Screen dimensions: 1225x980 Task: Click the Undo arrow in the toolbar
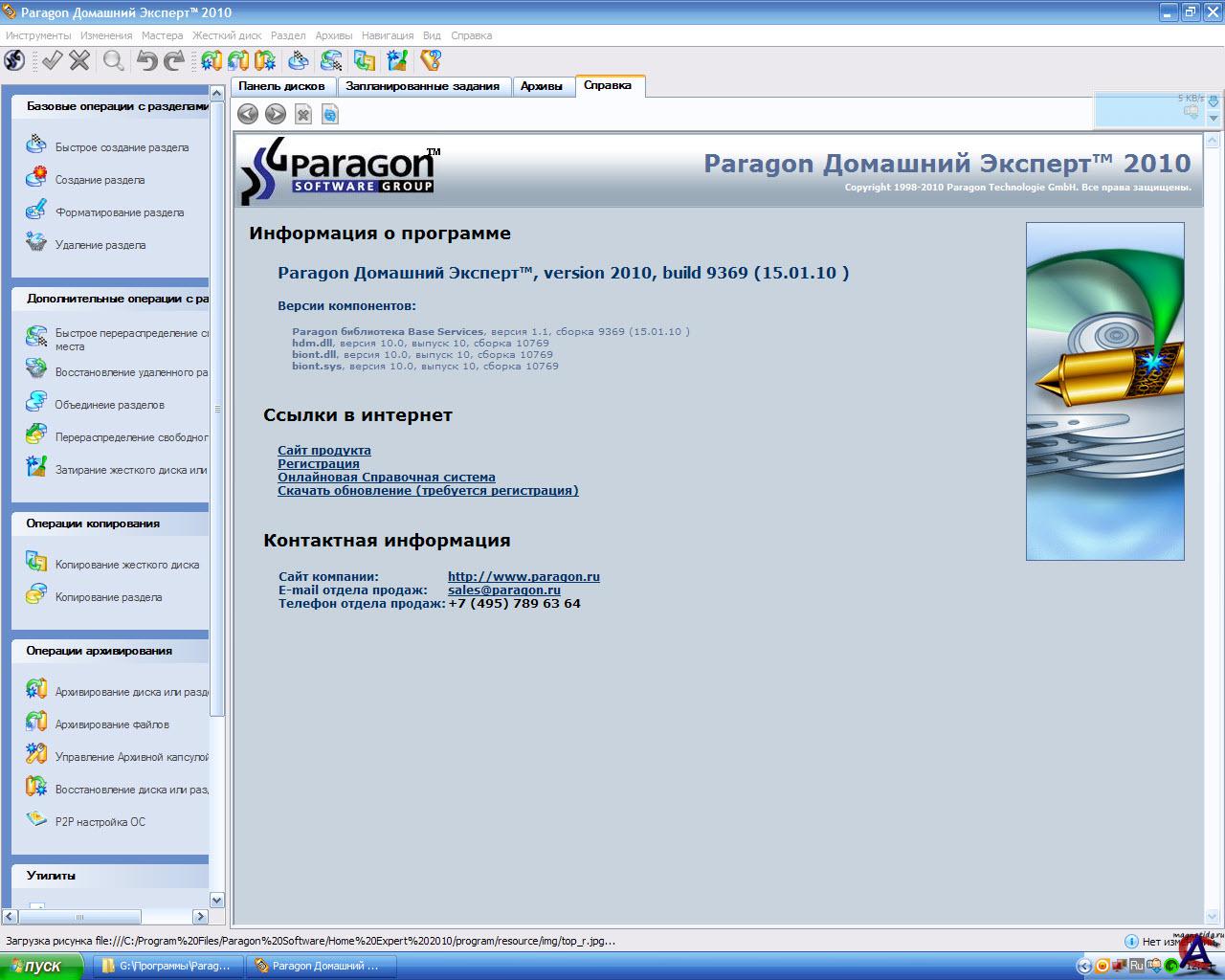146,61
